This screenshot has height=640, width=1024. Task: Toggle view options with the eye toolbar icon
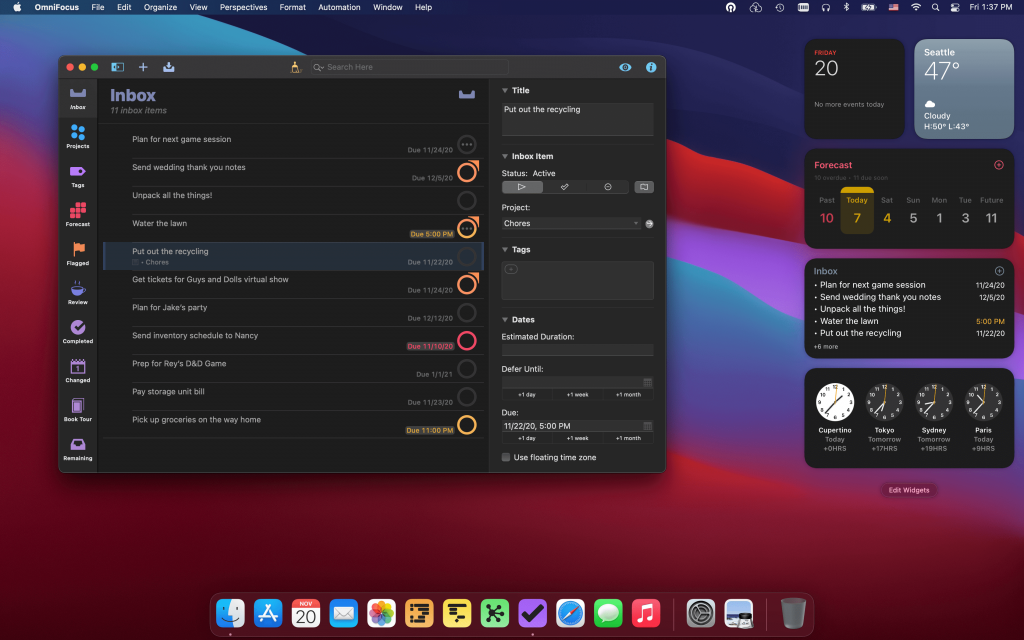(x=625, y=67)
